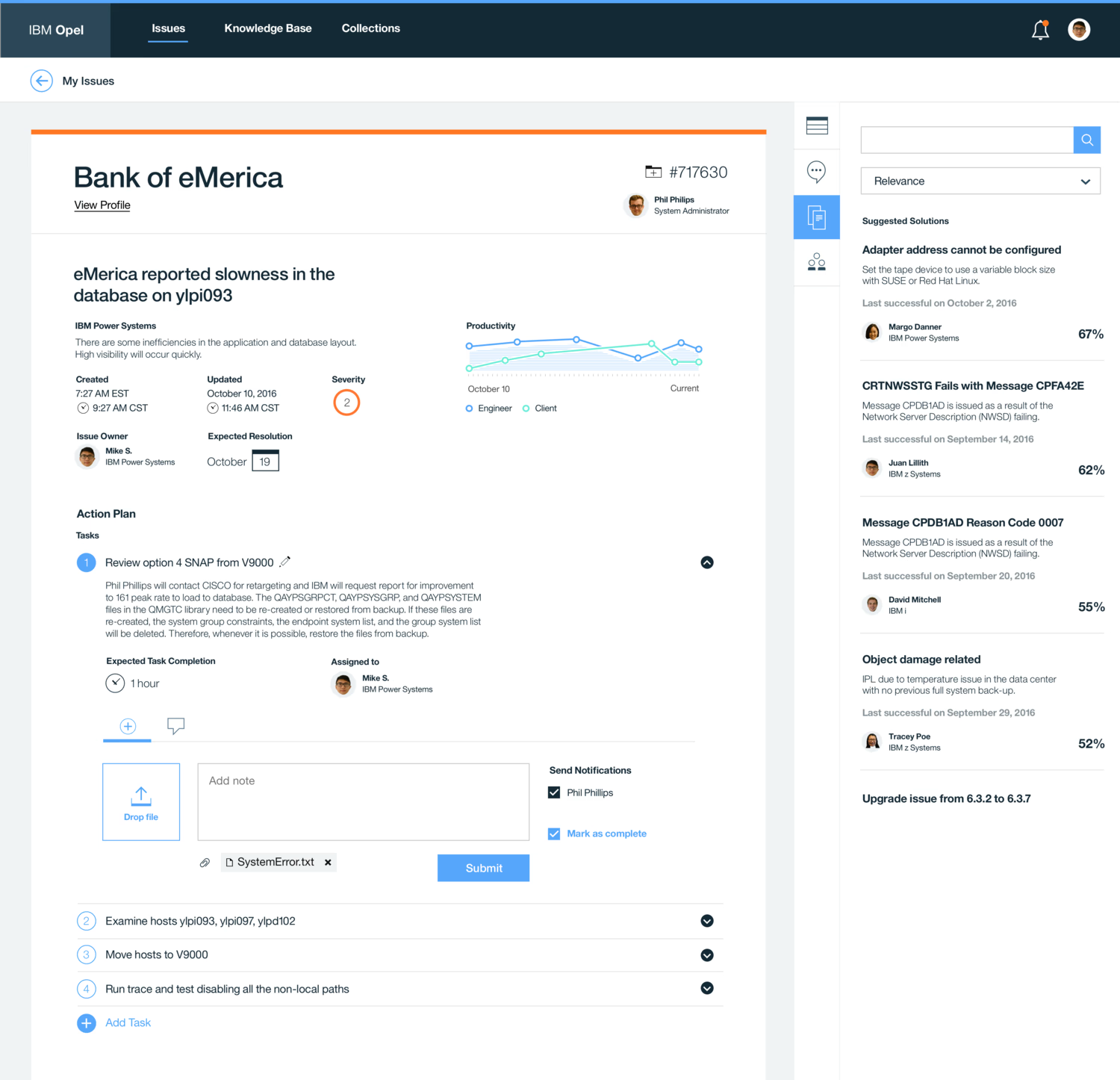Toggle Phil Phillips notification checkbox

coord(554,792)
